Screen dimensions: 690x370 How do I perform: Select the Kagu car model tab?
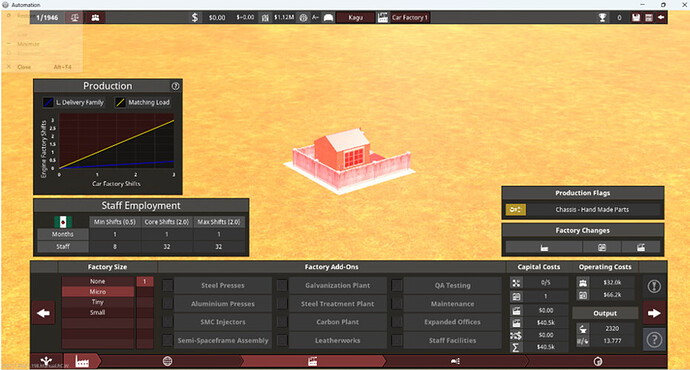(x=356, y=18)
